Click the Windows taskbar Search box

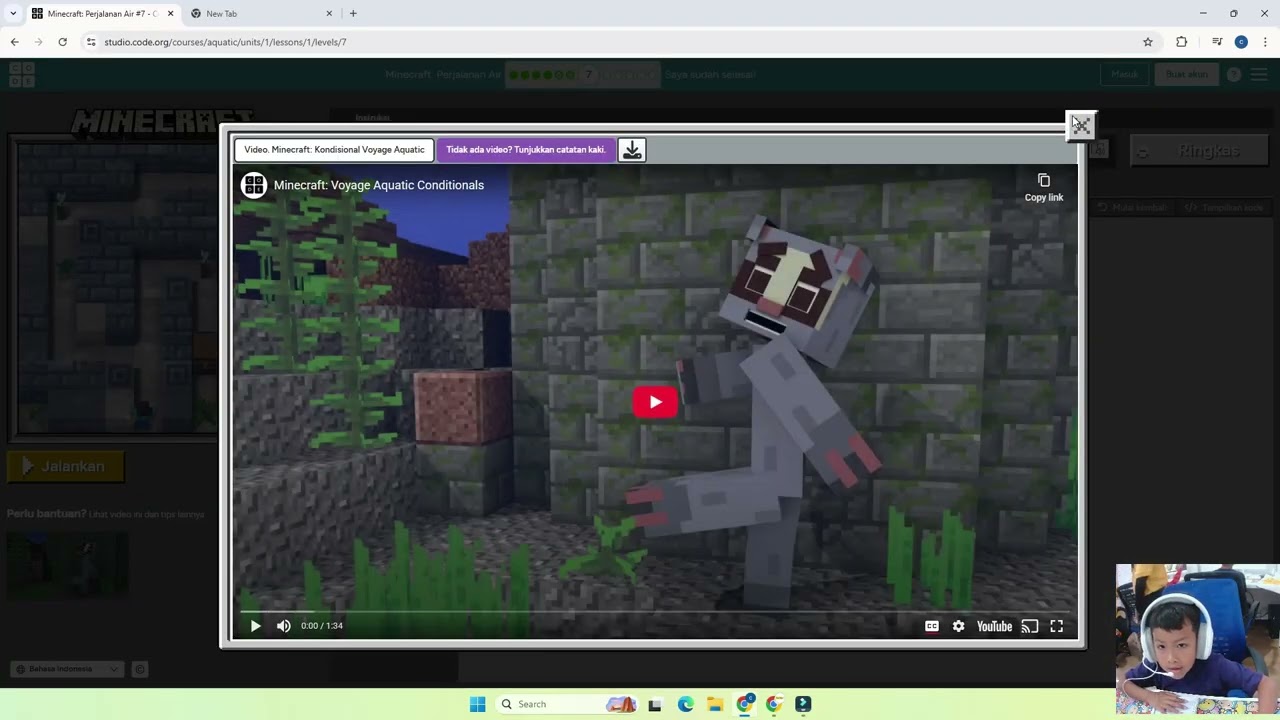(x=567, y=704)
